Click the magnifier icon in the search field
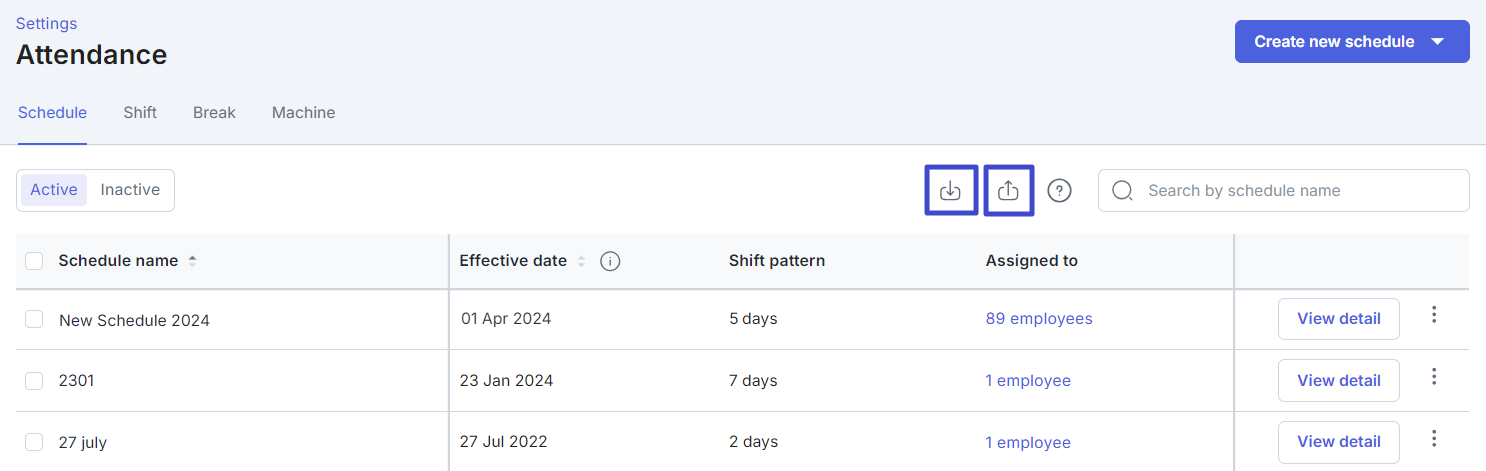This screenshot has height=471, width=1486. (1122, 190)
